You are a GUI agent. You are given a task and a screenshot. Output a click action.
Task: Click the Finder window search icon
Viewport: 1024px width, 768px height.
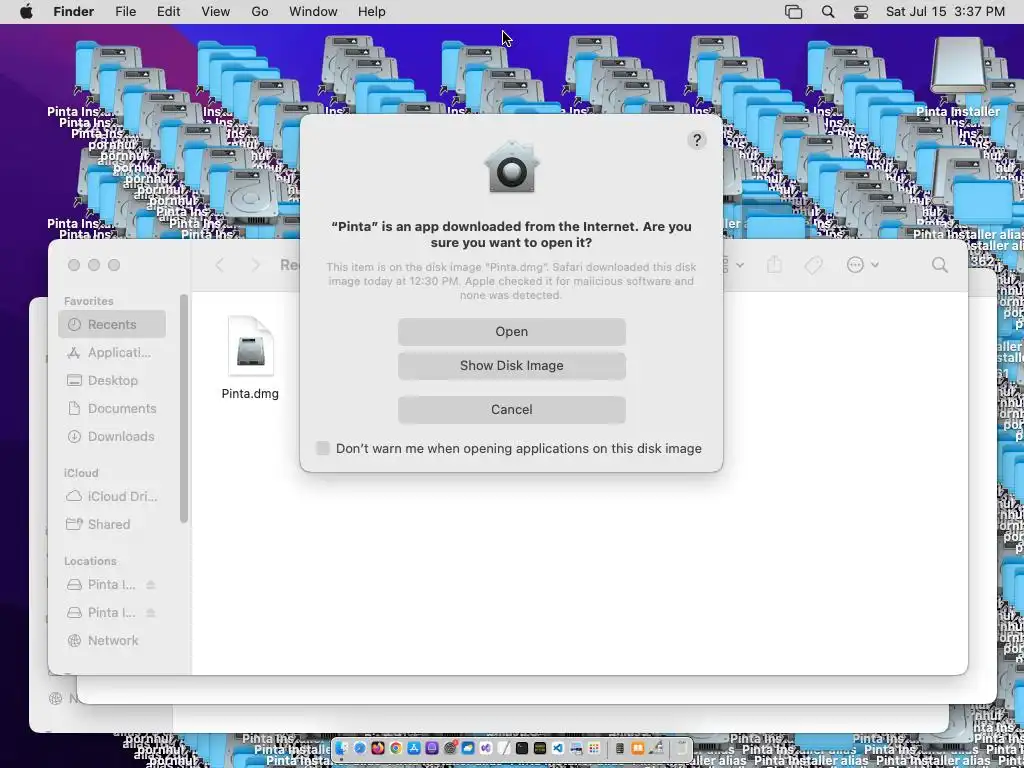coord(940,264)
